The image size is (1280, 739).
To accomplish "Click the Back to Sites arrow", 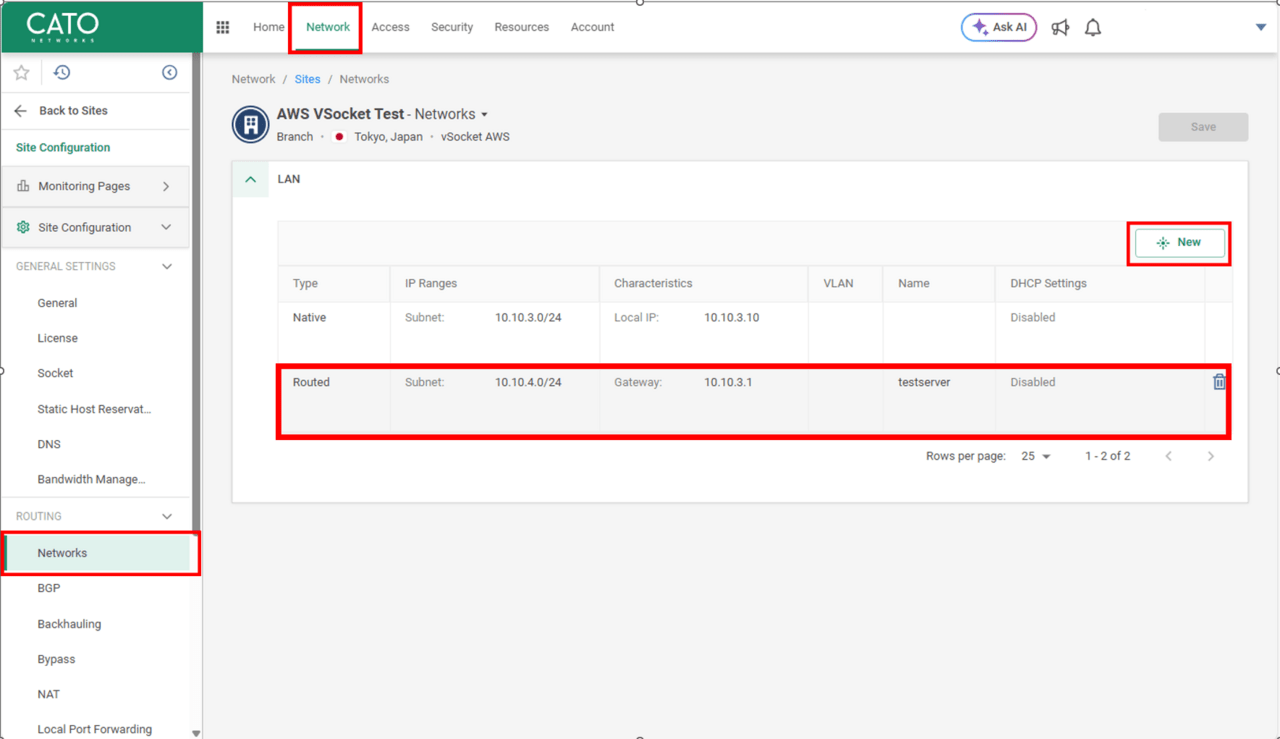I will 21,111.
